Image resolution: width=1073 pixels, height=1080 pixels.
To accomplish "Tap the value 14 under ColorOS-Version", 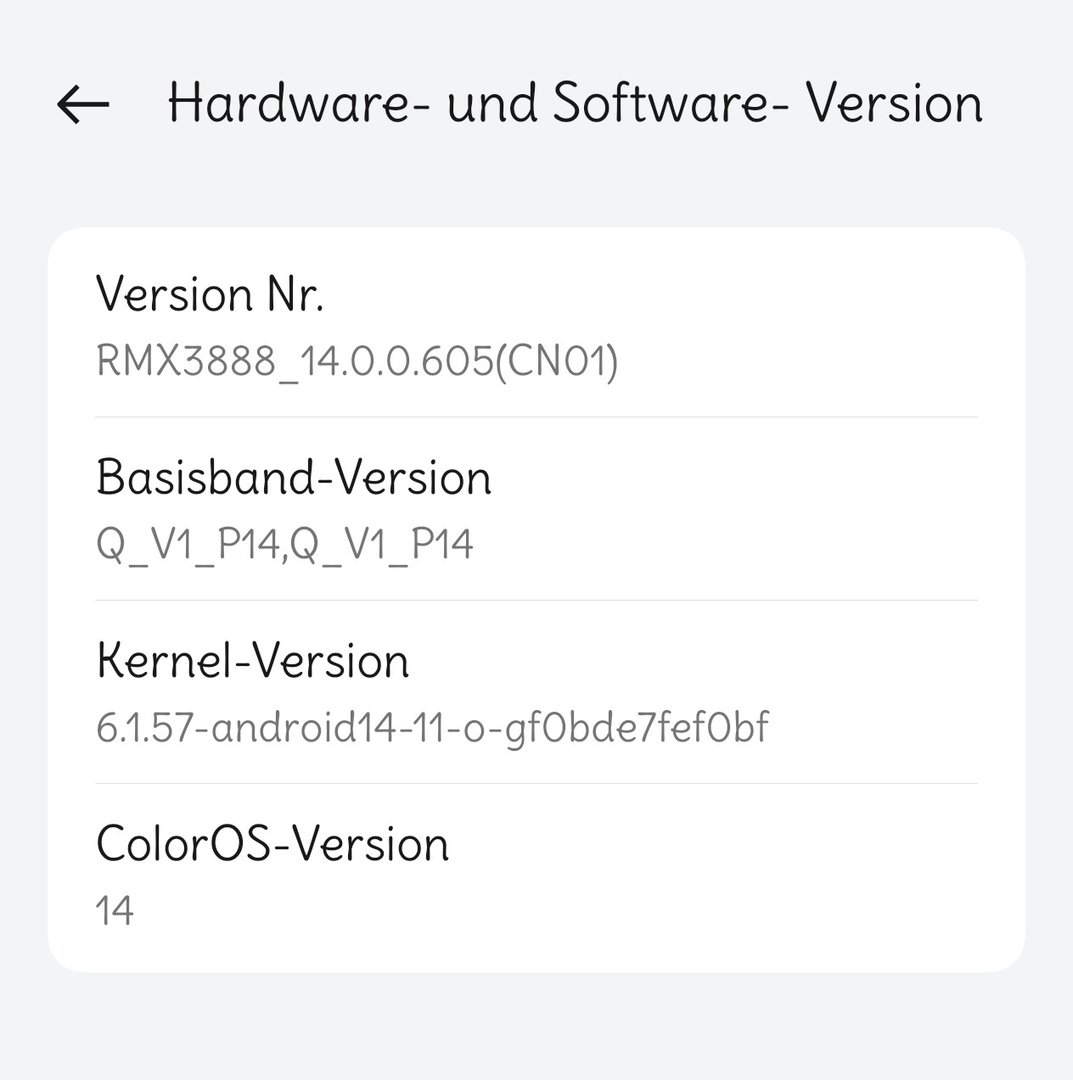I will 115,911.
